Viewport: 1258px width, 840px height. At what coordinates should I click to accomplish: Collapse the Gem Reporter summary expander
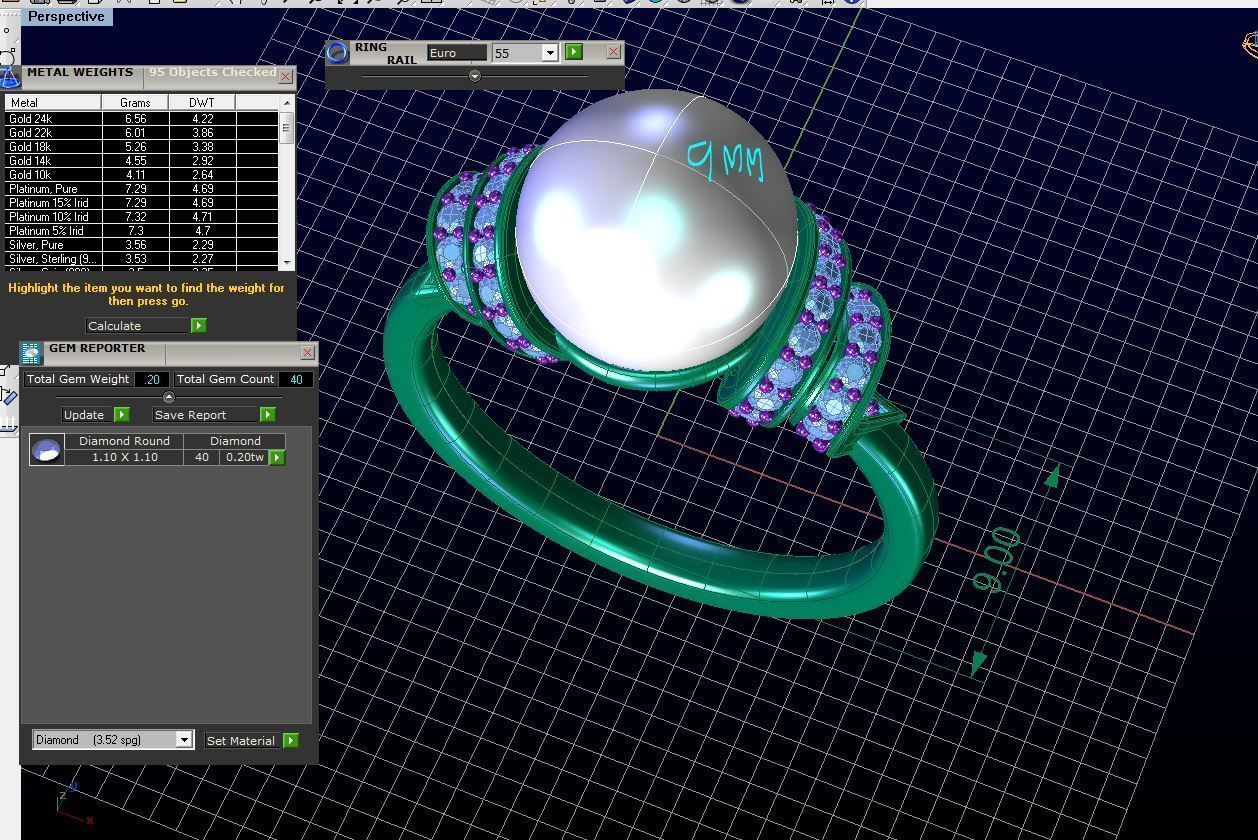click(x=168, y=397)
